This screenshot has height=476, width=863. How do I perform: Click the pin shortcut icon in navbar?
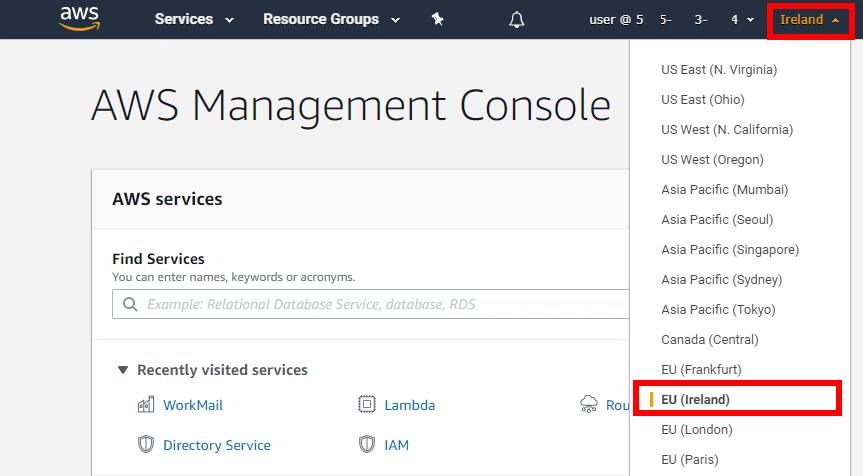437,19
